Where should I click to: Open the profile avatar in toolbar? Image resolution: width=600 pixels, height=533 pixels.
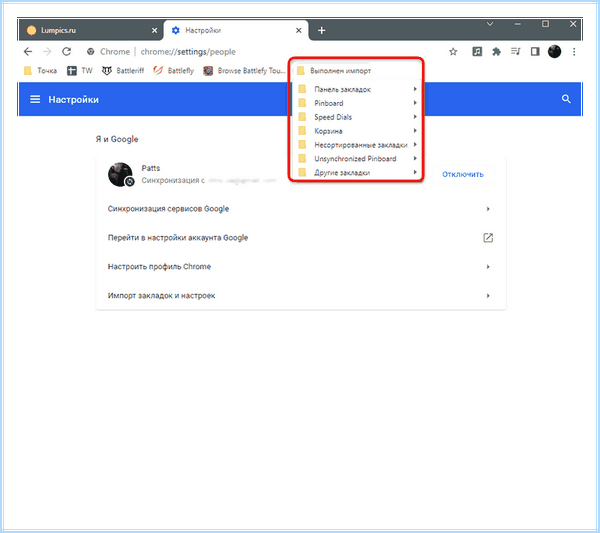point(554,51)
